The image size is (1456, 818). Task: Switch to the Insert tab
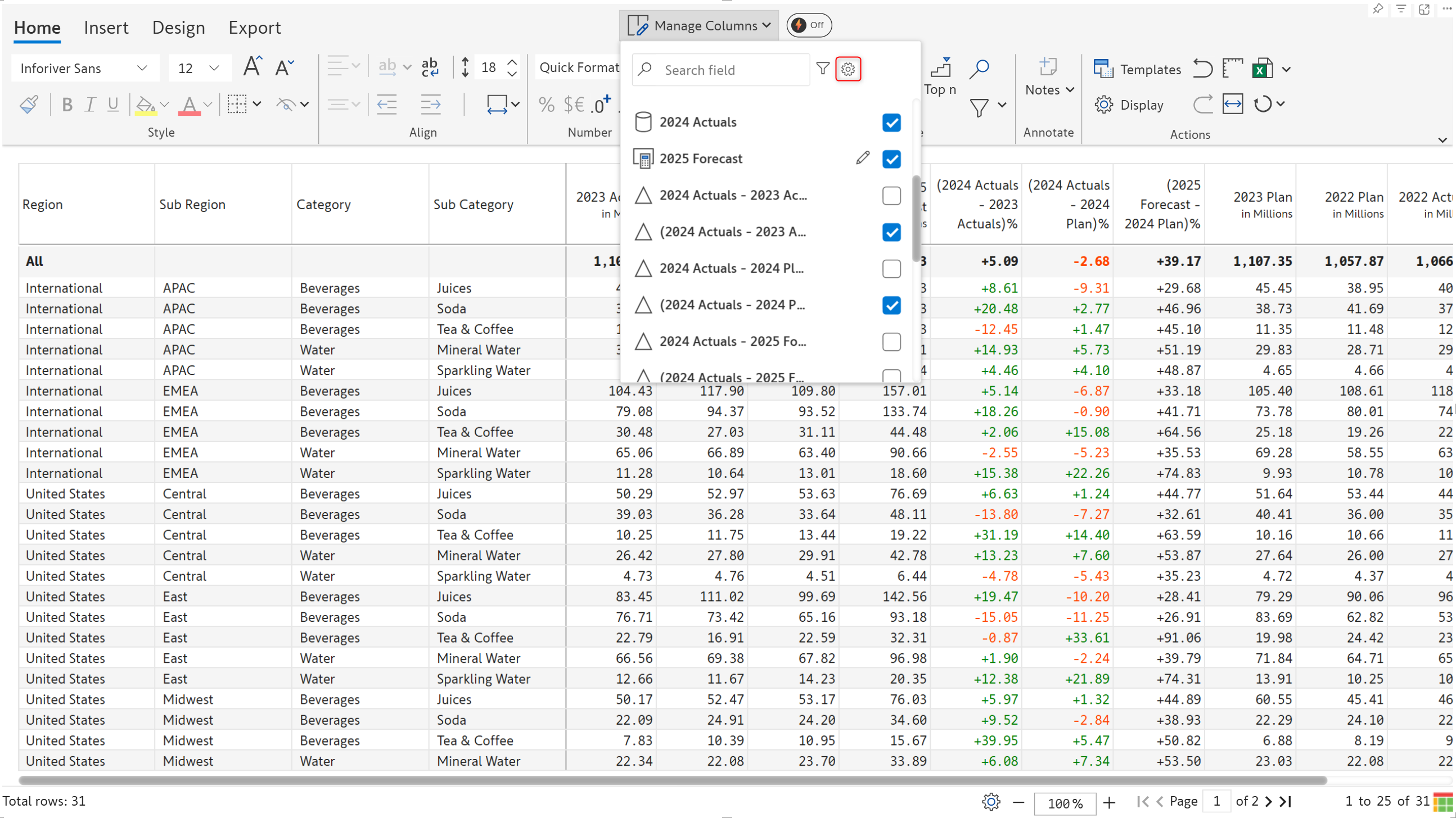[x=106, y=27]
